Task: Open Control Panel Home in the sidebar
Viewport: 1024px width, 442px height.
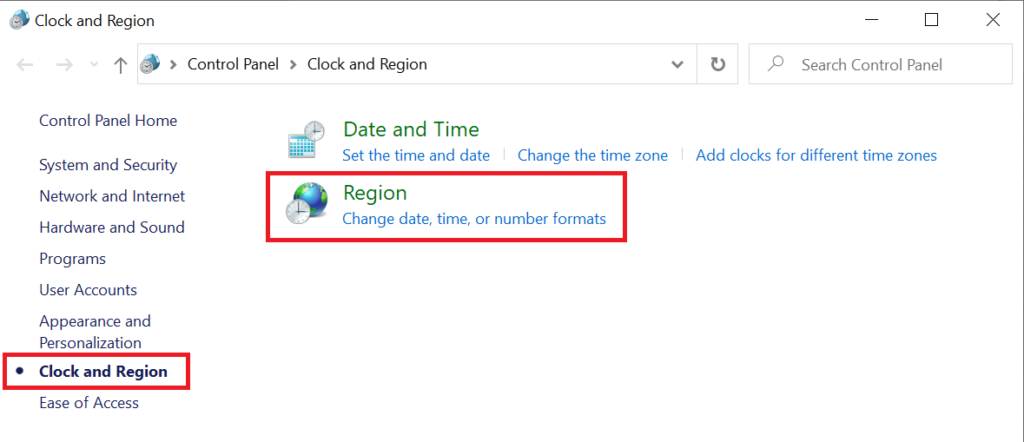Action: (x=108, y=121)
